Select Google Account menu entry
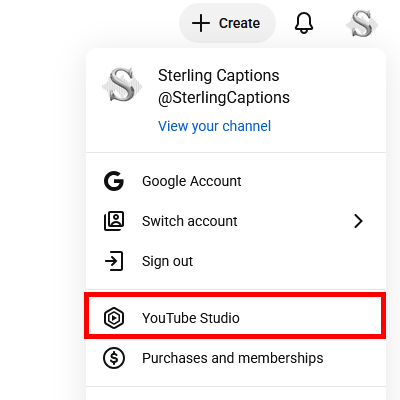Image resolution: width=400 pixels, height=400 pixels. (236, 181)
